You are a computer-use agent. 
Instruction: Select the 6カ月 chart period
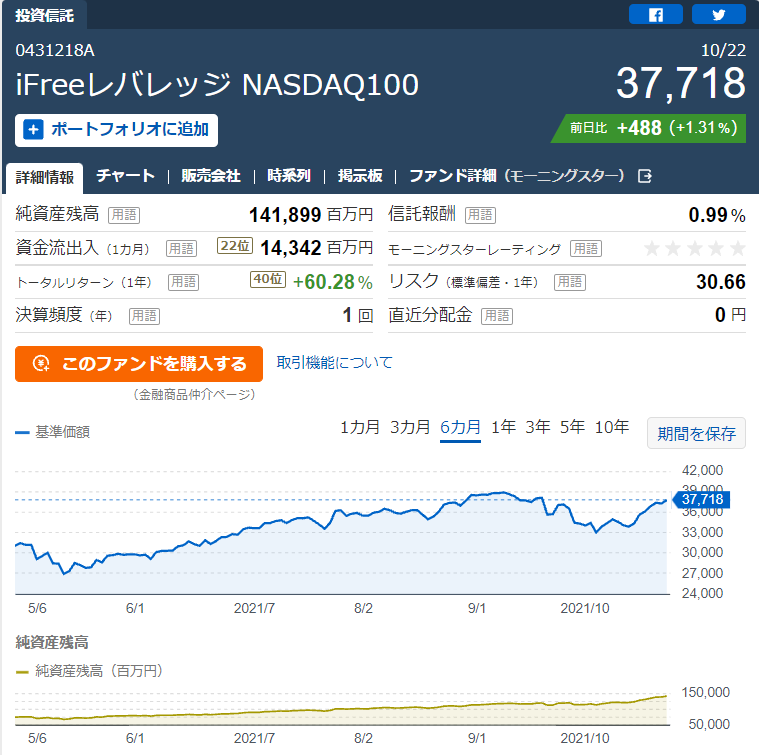point(460,427)
